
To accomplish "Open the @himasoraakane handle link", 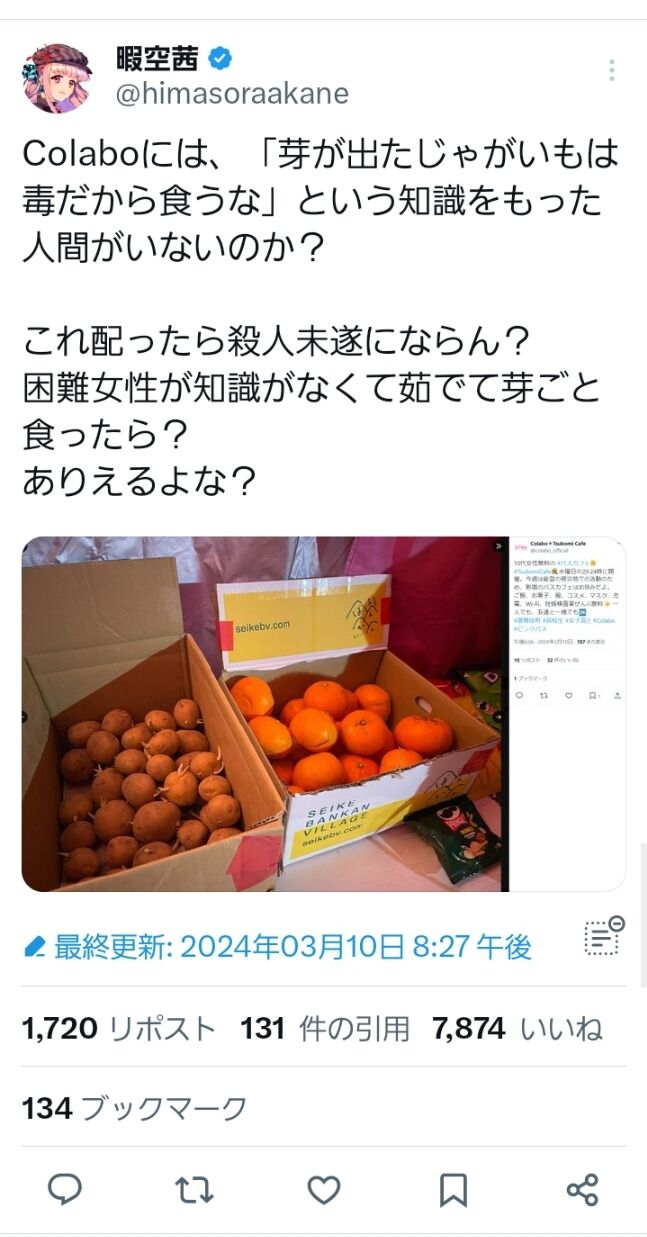I will coord(232,94).
